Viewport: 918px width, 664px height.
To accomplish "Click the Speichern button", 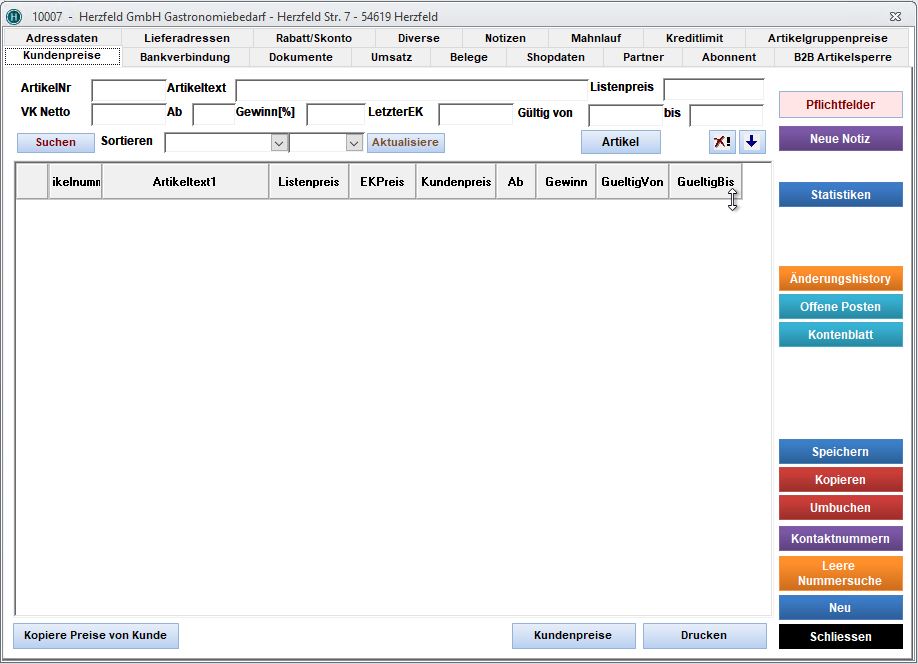I will [840, 452].
